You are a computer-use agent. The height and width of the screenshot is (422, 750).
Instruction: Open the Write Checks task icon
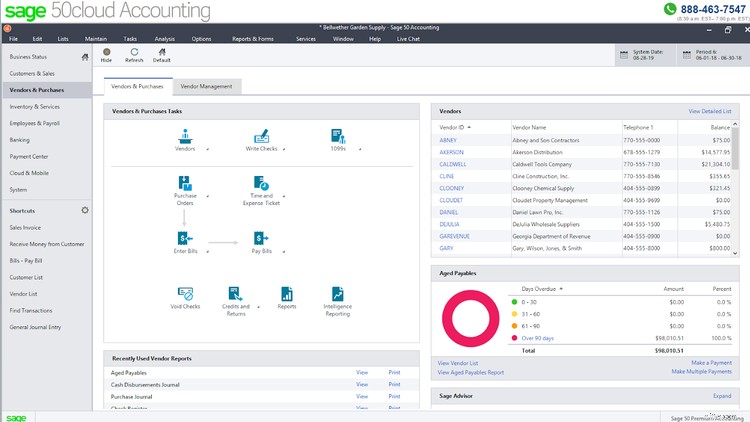coord(261,136)
